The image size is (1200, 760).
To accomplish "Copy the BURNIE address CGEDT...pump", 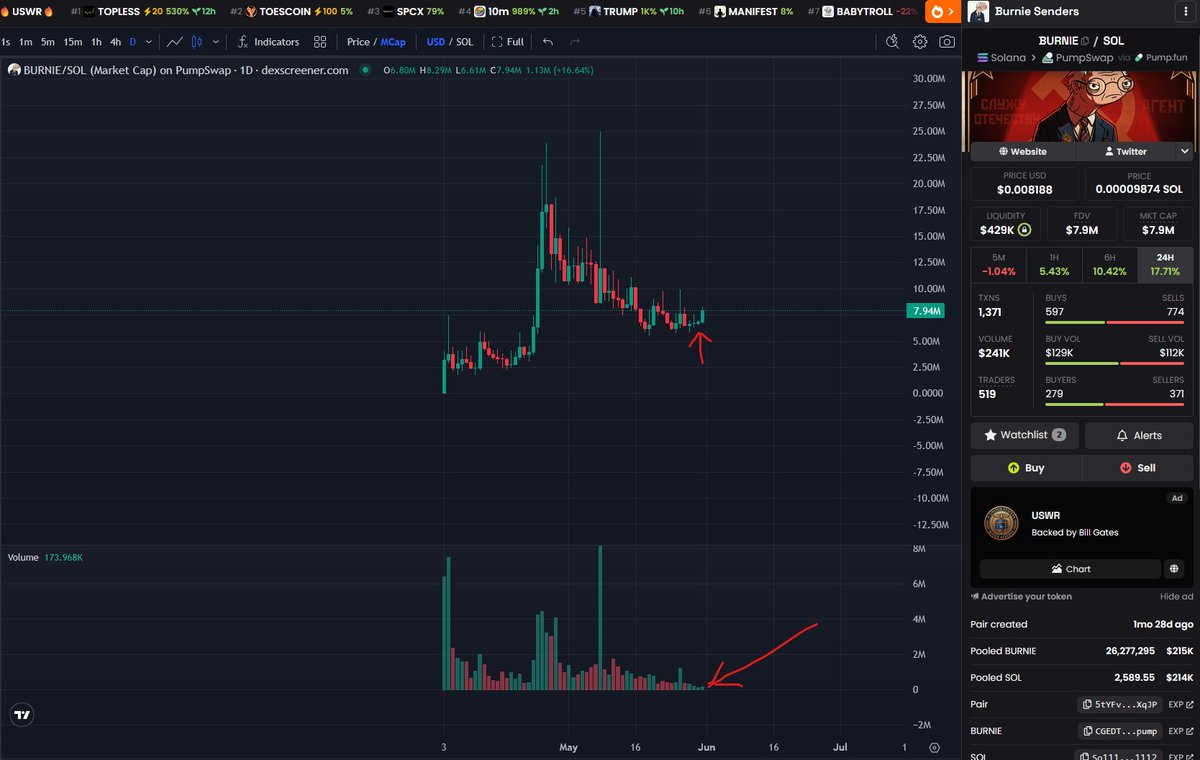I will point(1121,731).
